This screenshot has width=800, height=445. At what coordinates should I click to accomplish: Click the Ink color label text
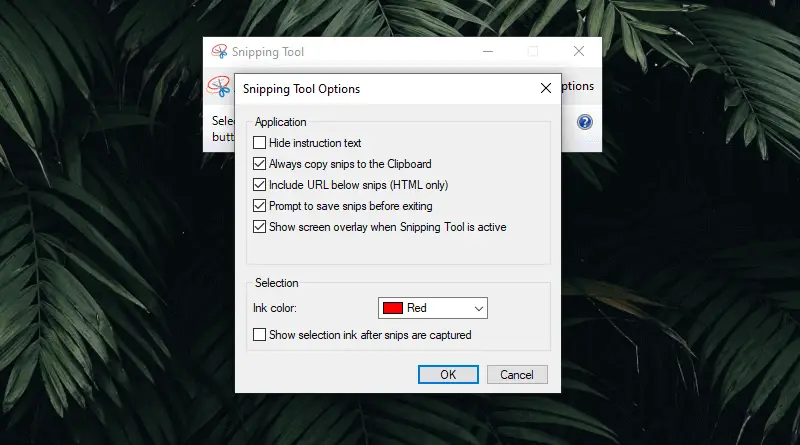click(274, 308)
